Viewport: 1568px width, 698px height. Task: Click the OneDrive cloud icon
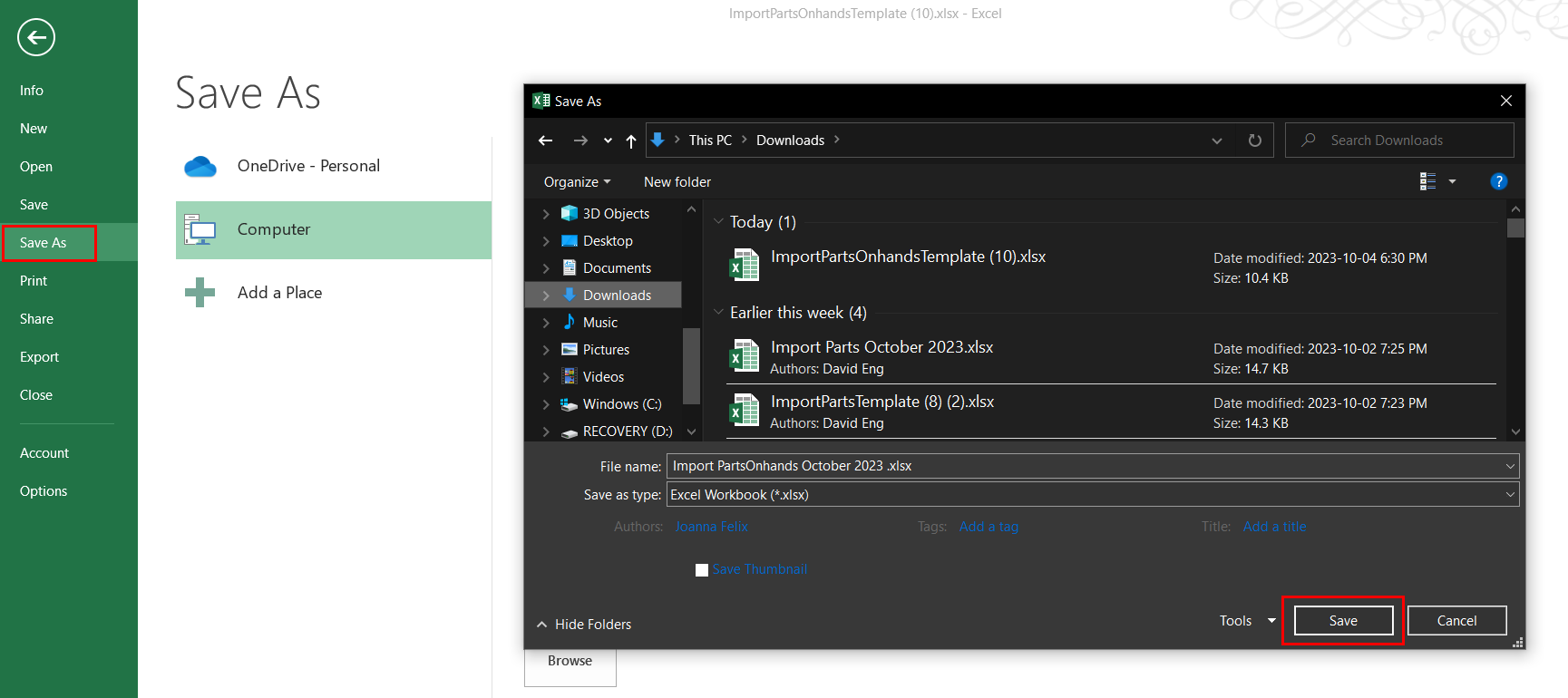(200, 167)
